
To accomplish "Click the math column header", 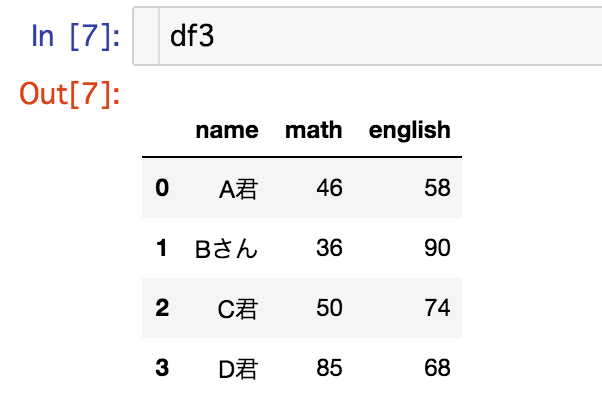I will (313, 130).
